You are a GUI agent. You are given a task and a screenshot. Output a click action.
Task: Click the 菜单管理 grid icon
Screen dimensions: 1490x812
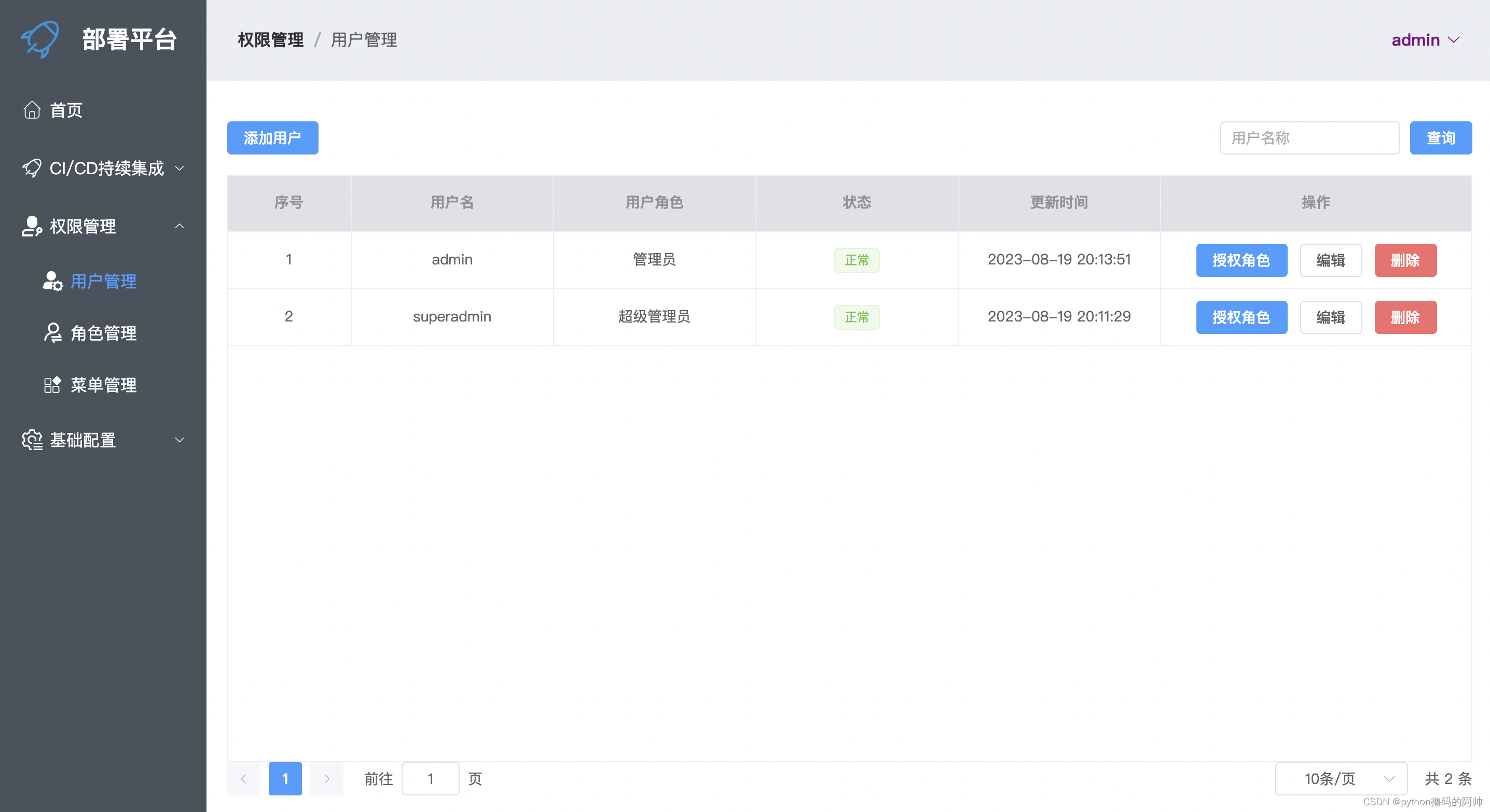52,385
